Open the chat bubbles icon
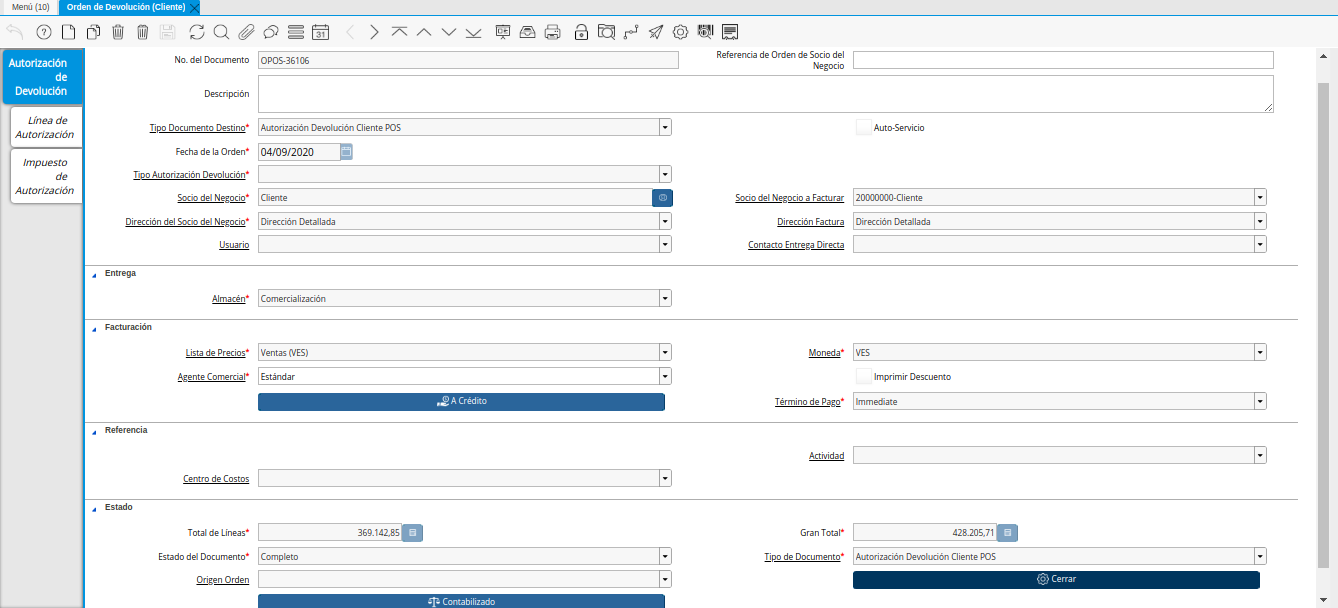 tap(271, 32)
